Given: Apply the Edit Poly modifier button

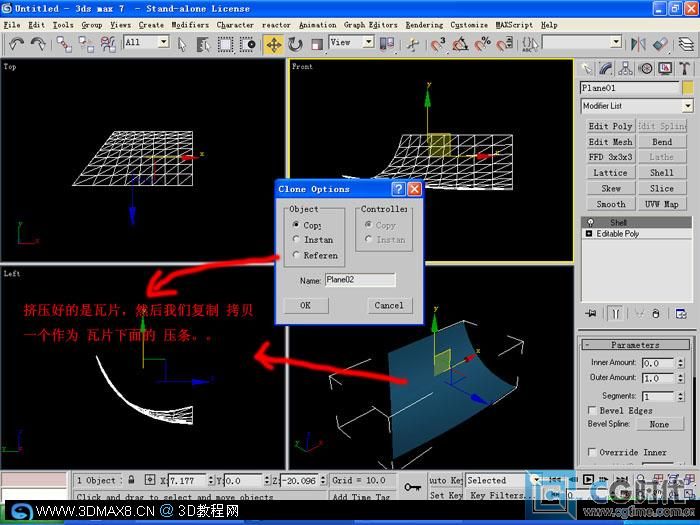Looking at the screenshot, I should click(610, 126).
